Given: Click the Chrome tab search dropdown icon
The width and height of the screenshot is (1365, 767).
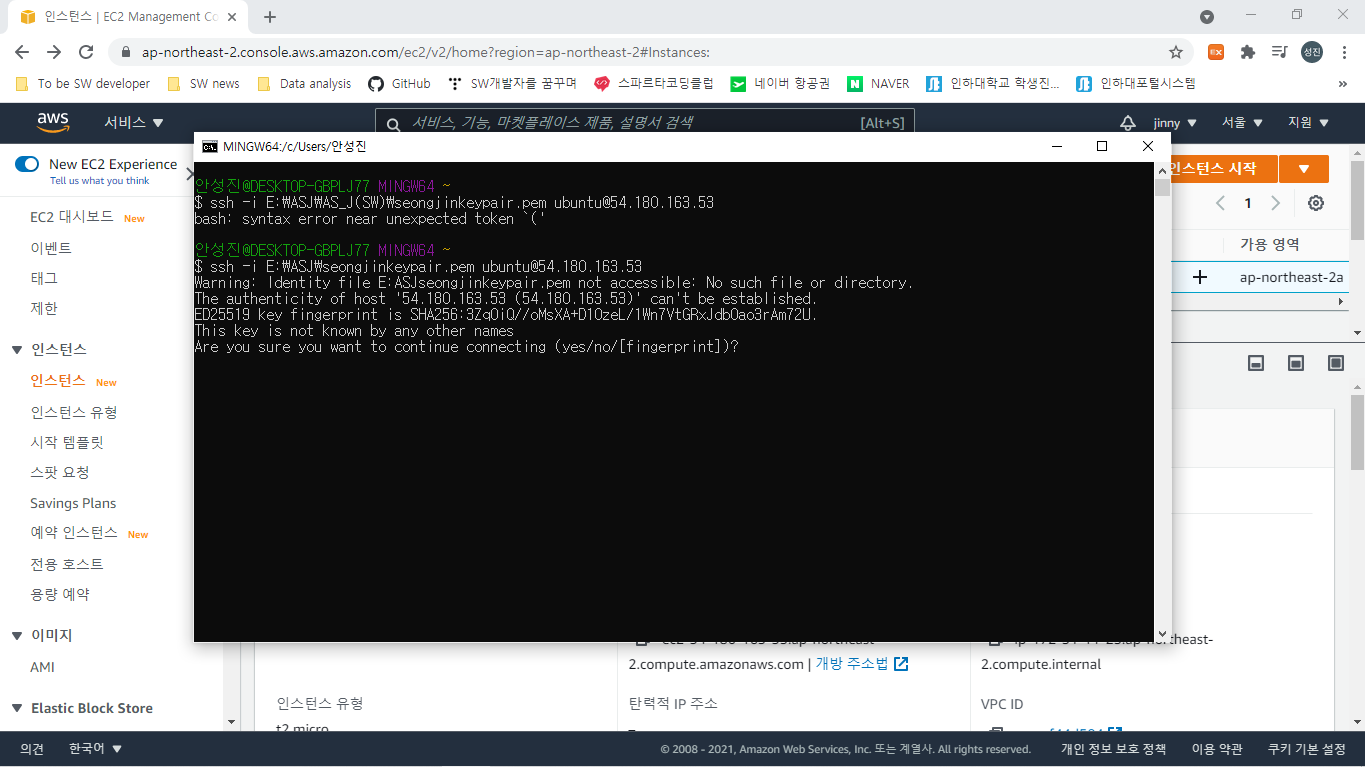Looking at the screenshot, I should 1207,16.
